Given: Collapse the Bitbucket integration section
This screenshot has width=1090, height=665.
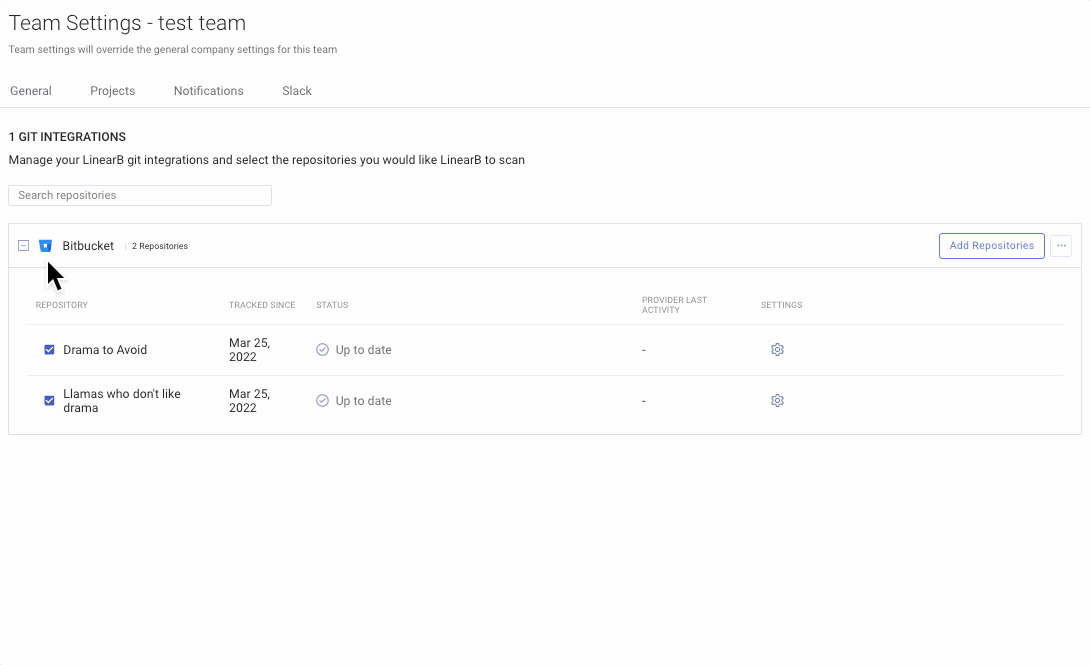Looking at the screenshot, I should pyautogui.click(x=24, y=246).
